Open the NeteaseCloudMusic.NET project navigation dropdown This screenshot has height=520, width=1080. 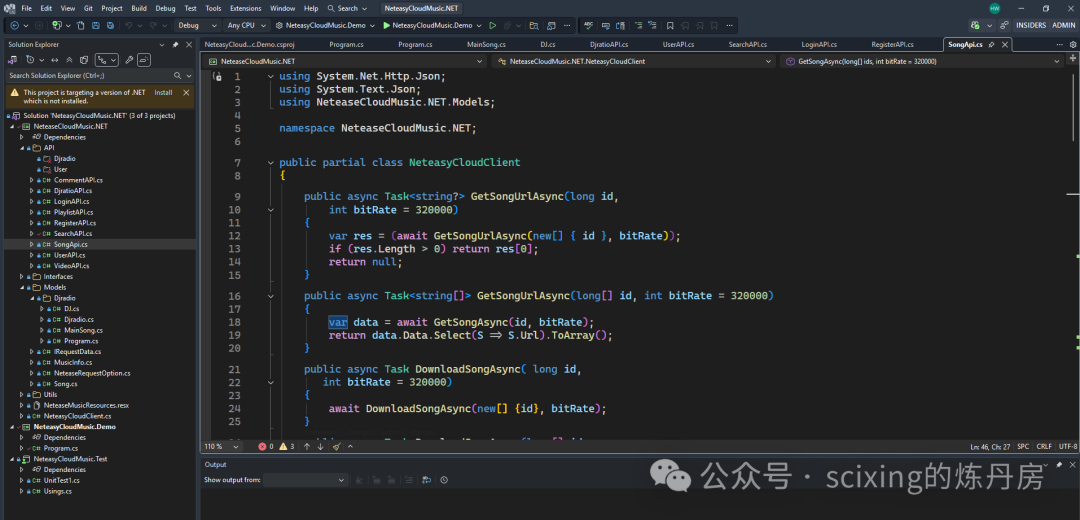coord(344,61)
